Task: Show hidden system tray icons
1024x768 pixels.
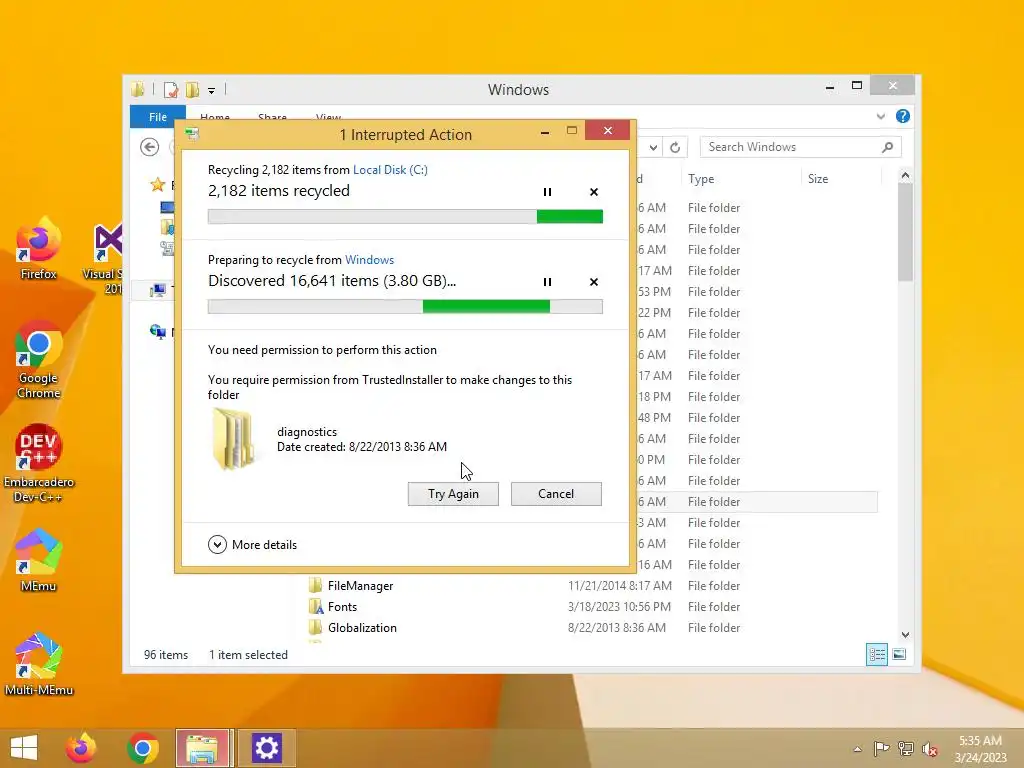Action: click(857, 749)
